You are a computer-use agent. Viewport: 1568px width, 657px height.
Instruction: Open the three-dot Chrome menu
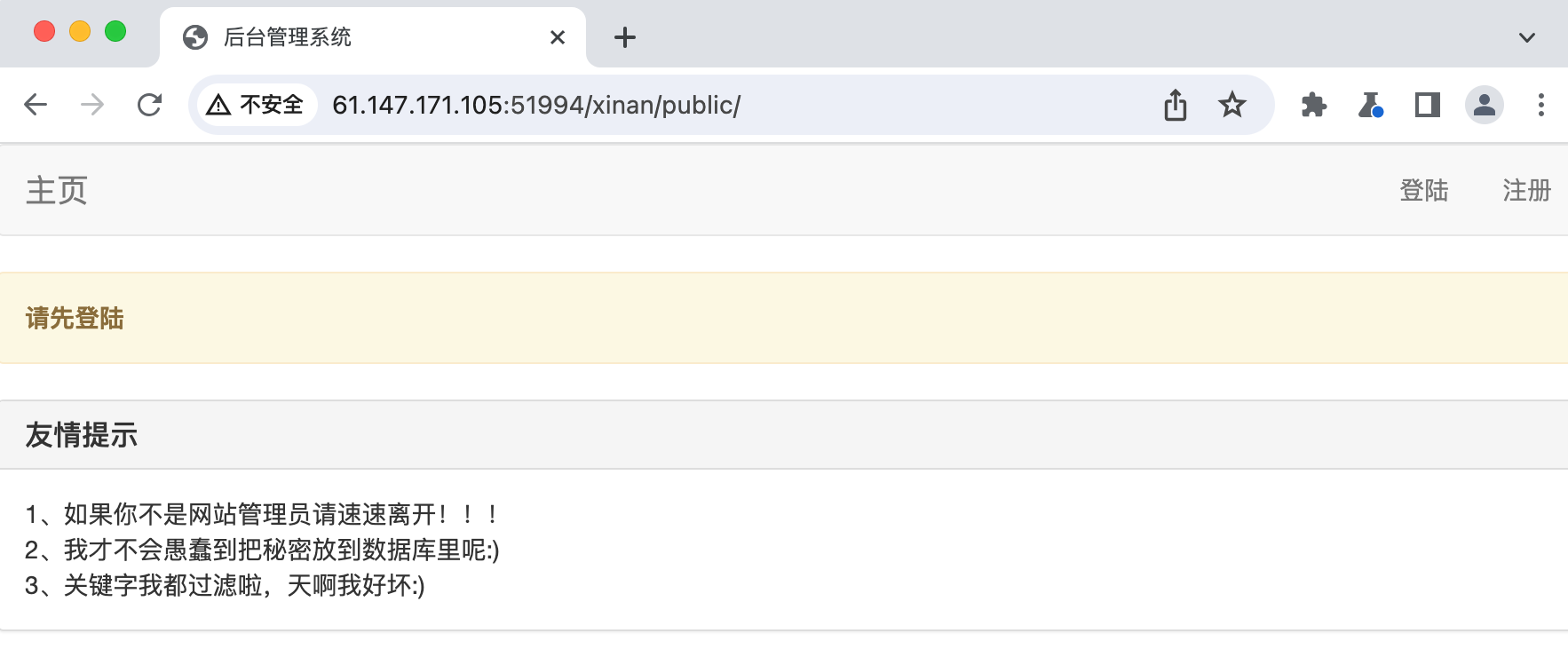point(1540,105)
